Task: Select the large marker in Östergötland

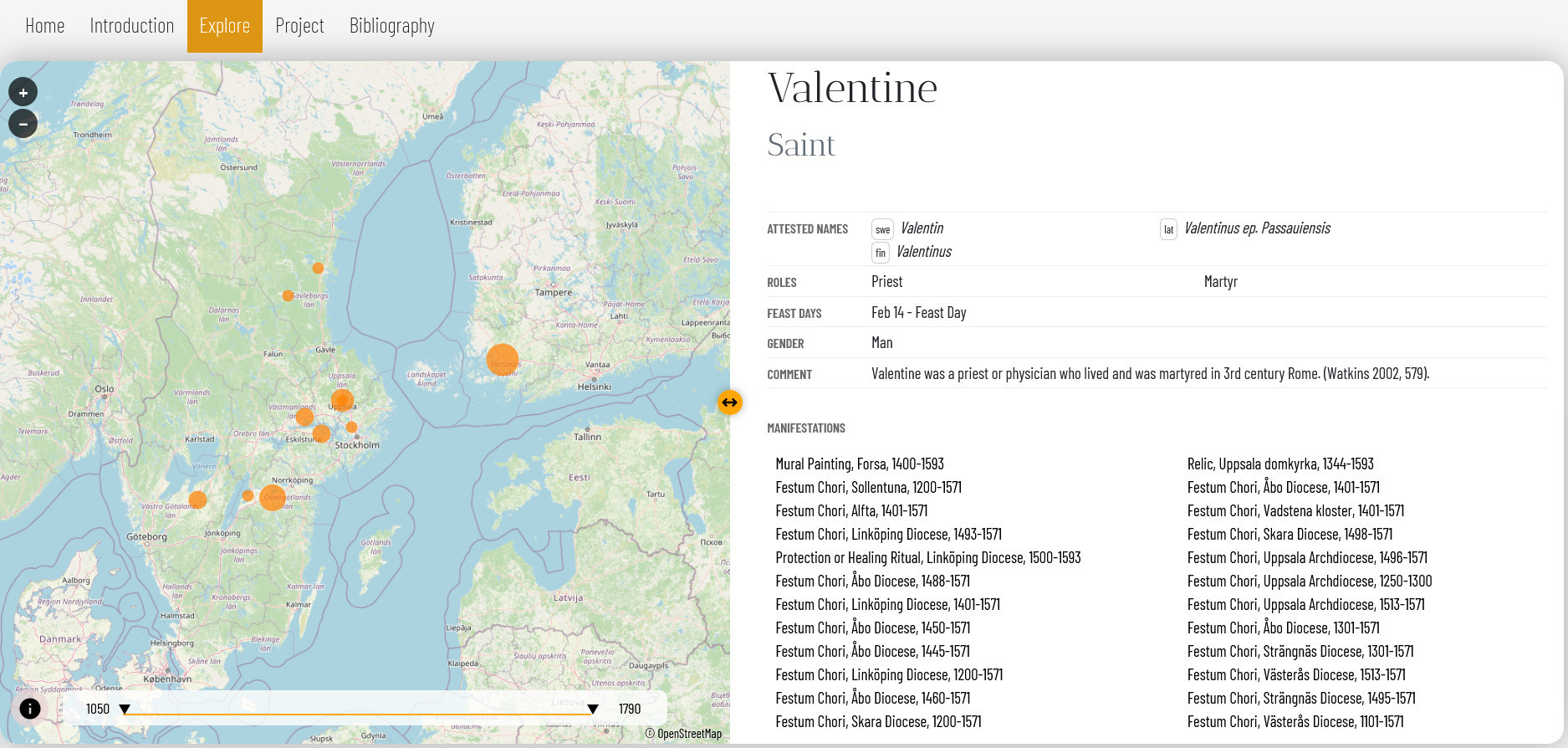Action: coord(273,498)
